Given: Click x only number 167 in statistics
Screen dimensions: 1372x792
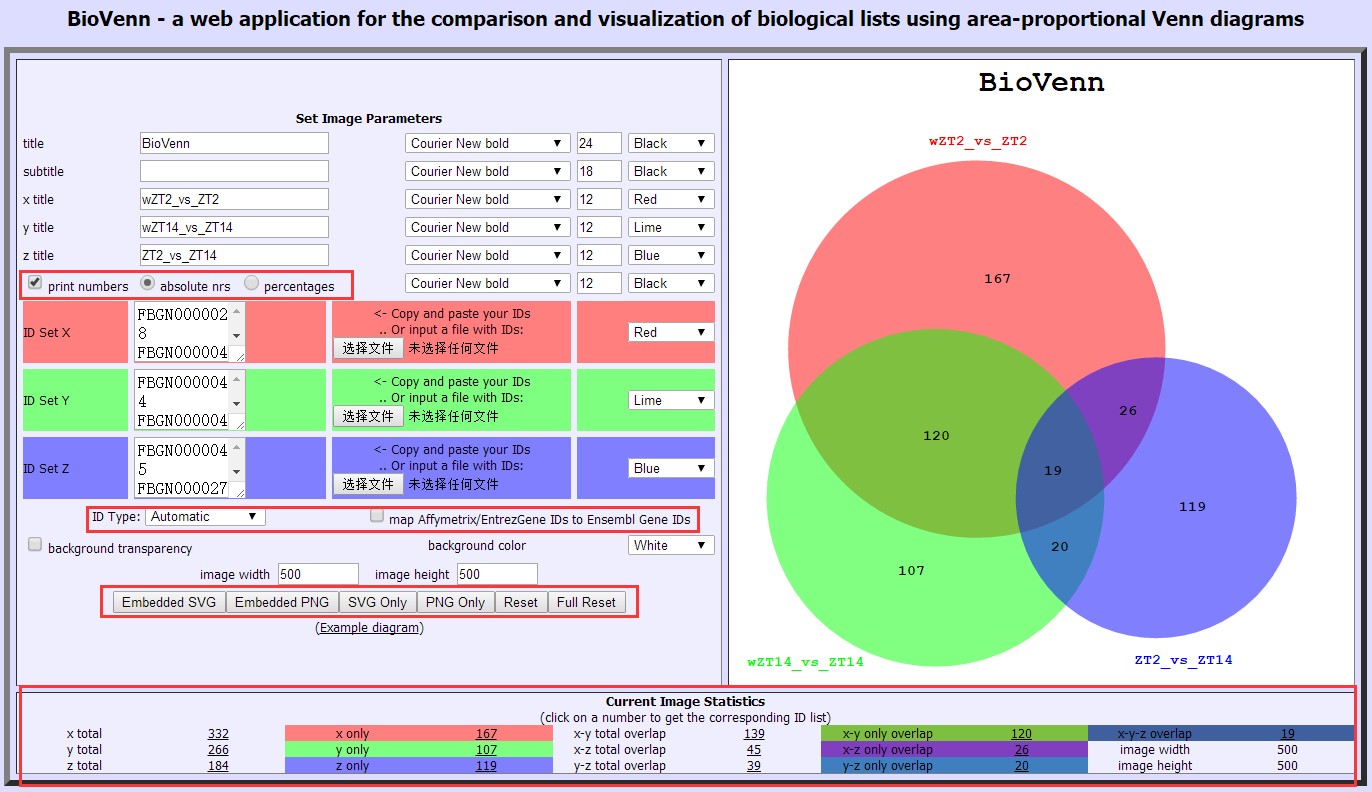Looking at the screenshot, I should point(486,734).
